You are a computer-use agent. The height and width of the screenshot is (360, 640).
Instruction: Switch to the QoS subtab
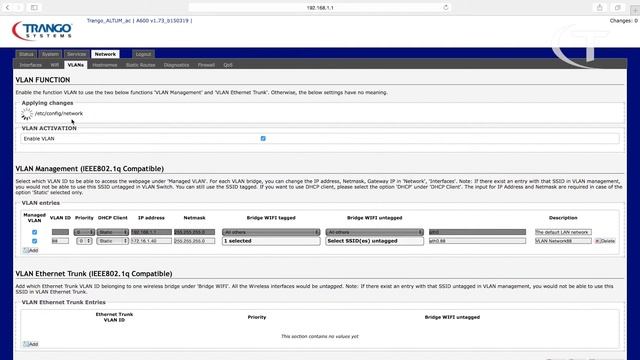[228, 65]
